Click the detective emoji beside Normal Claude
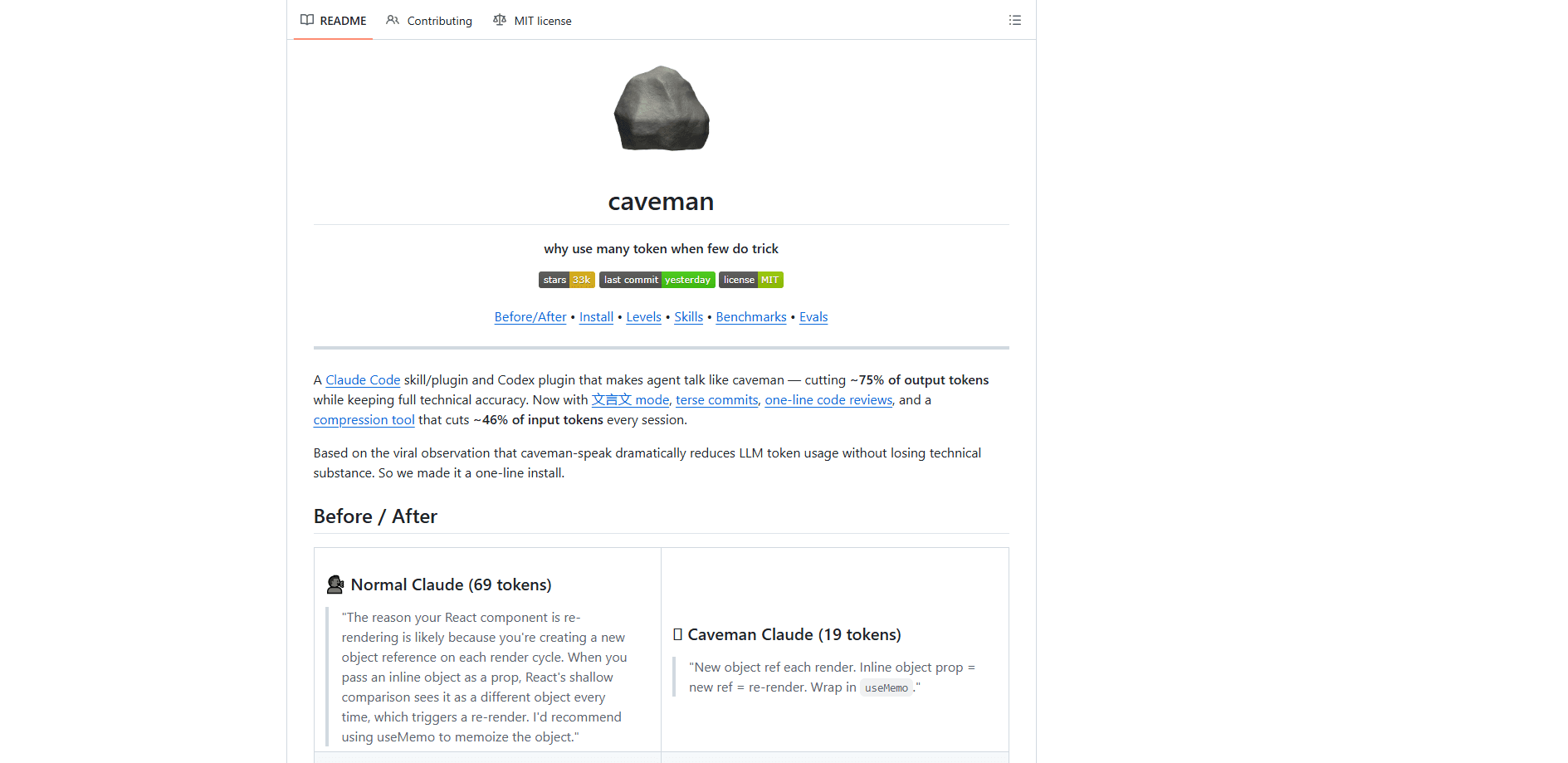Viewport: 1568px width, 763px height. coord(335,584)
